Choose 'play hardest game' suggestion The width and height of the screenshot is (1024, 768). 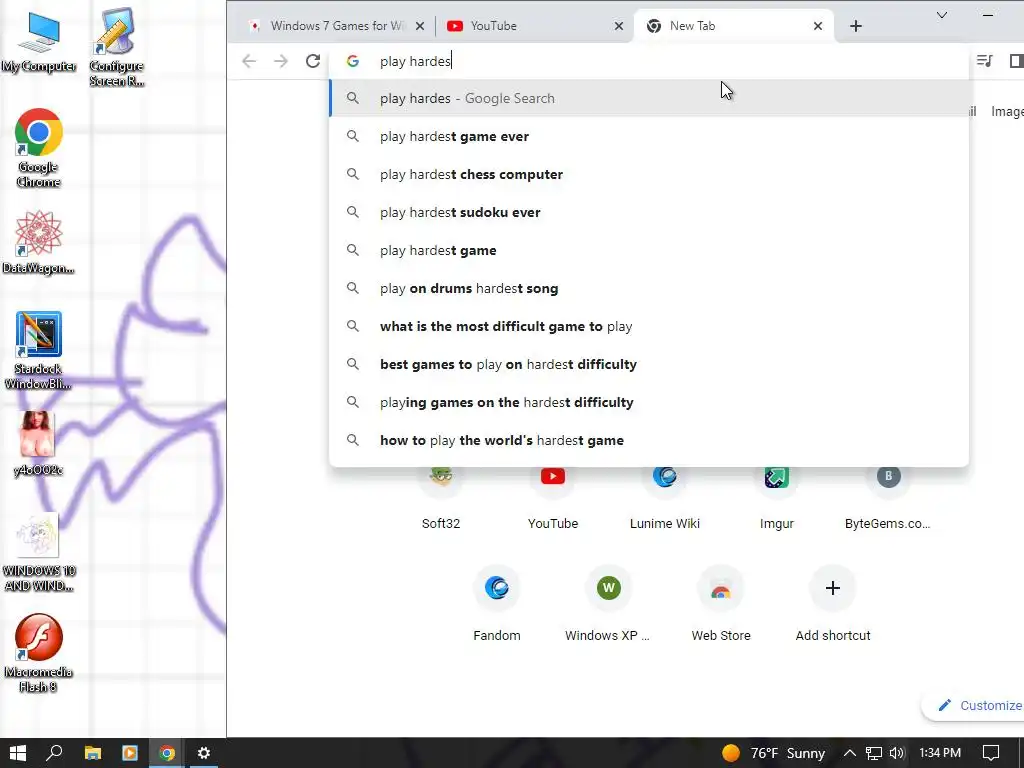click(649, 250)
